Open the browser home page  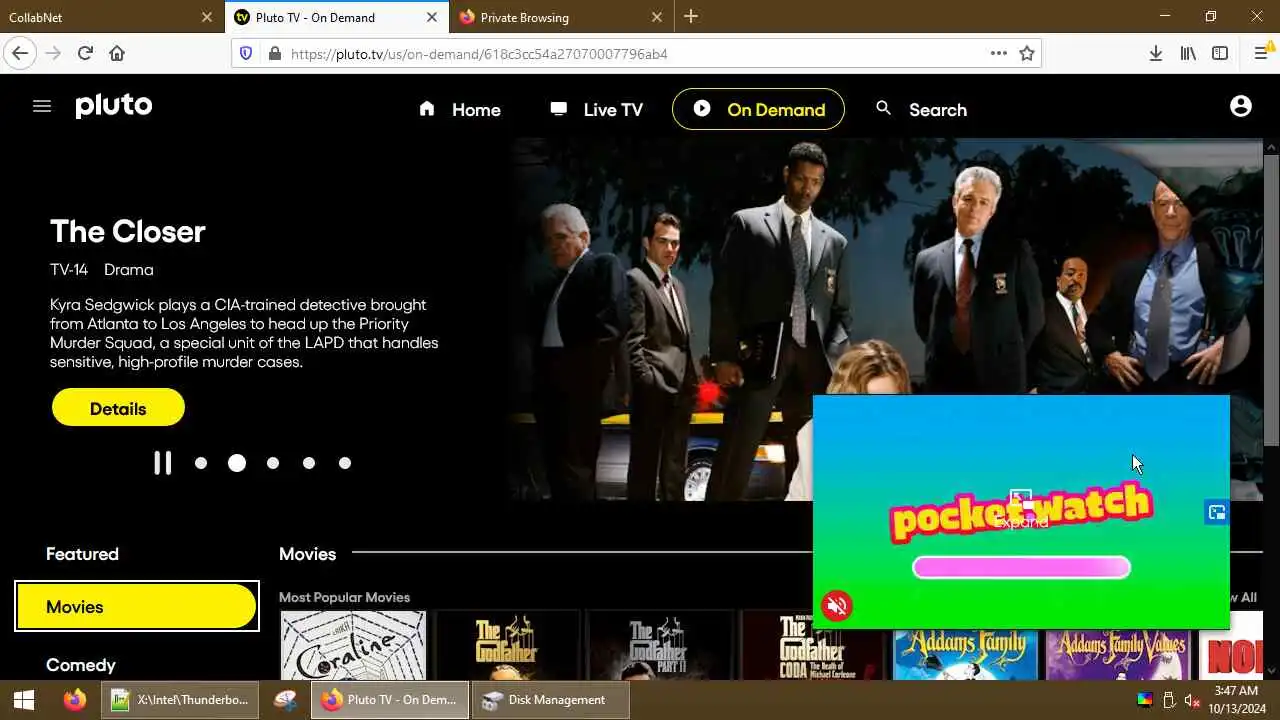(117, 53)
